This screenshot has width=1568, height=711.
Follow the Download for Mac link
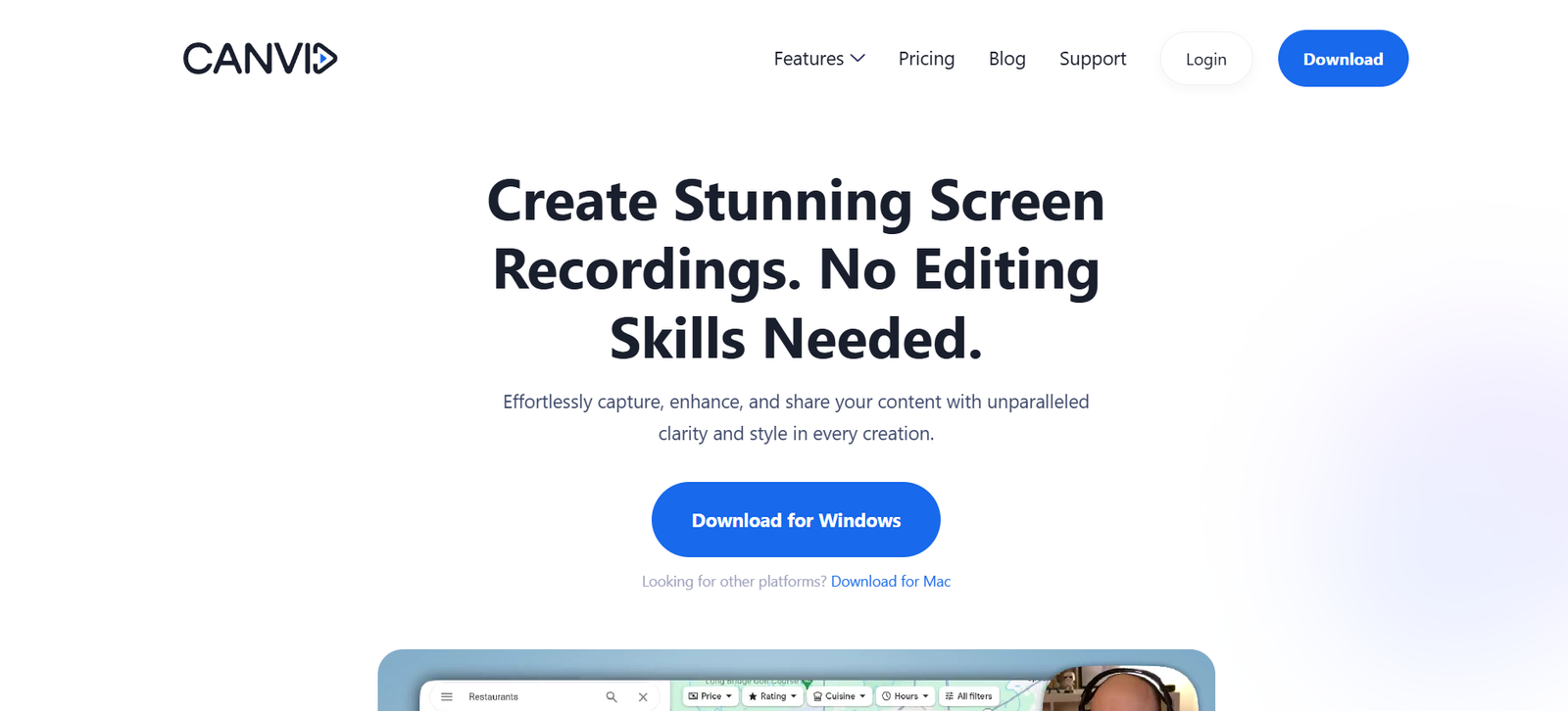pyautogui.click(x=890, y=582)
